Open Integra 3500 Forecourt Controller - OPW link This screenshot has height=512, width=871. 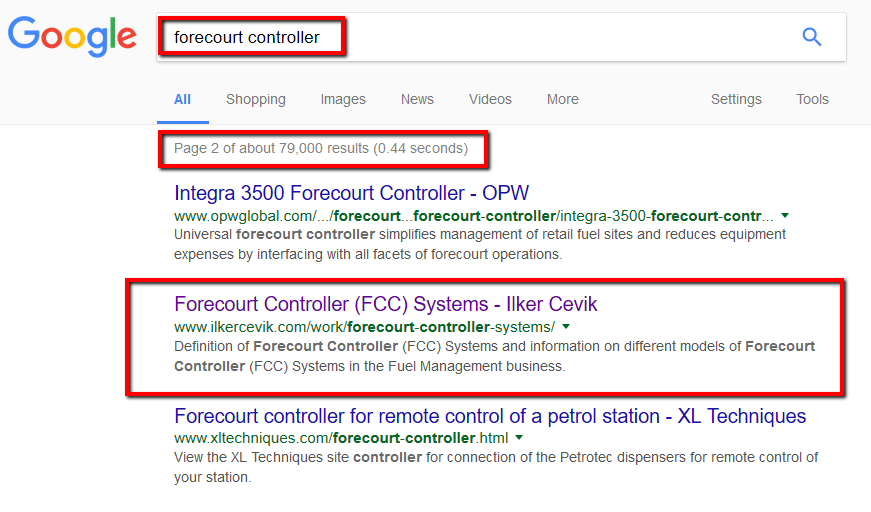pos(352,193)
